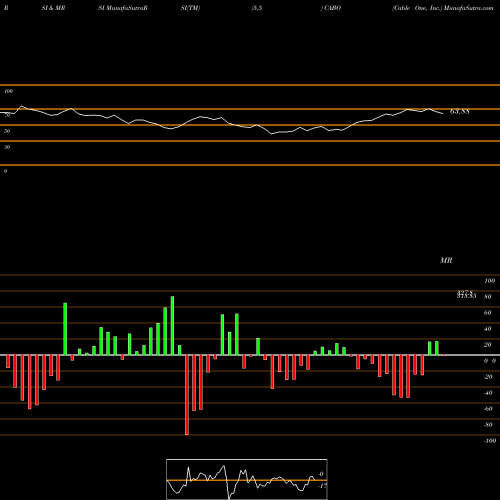Viewport: 500px width, 500px height.
Task: Click the 30 level label on RSI axis
Action: click(x=7, y=147)
